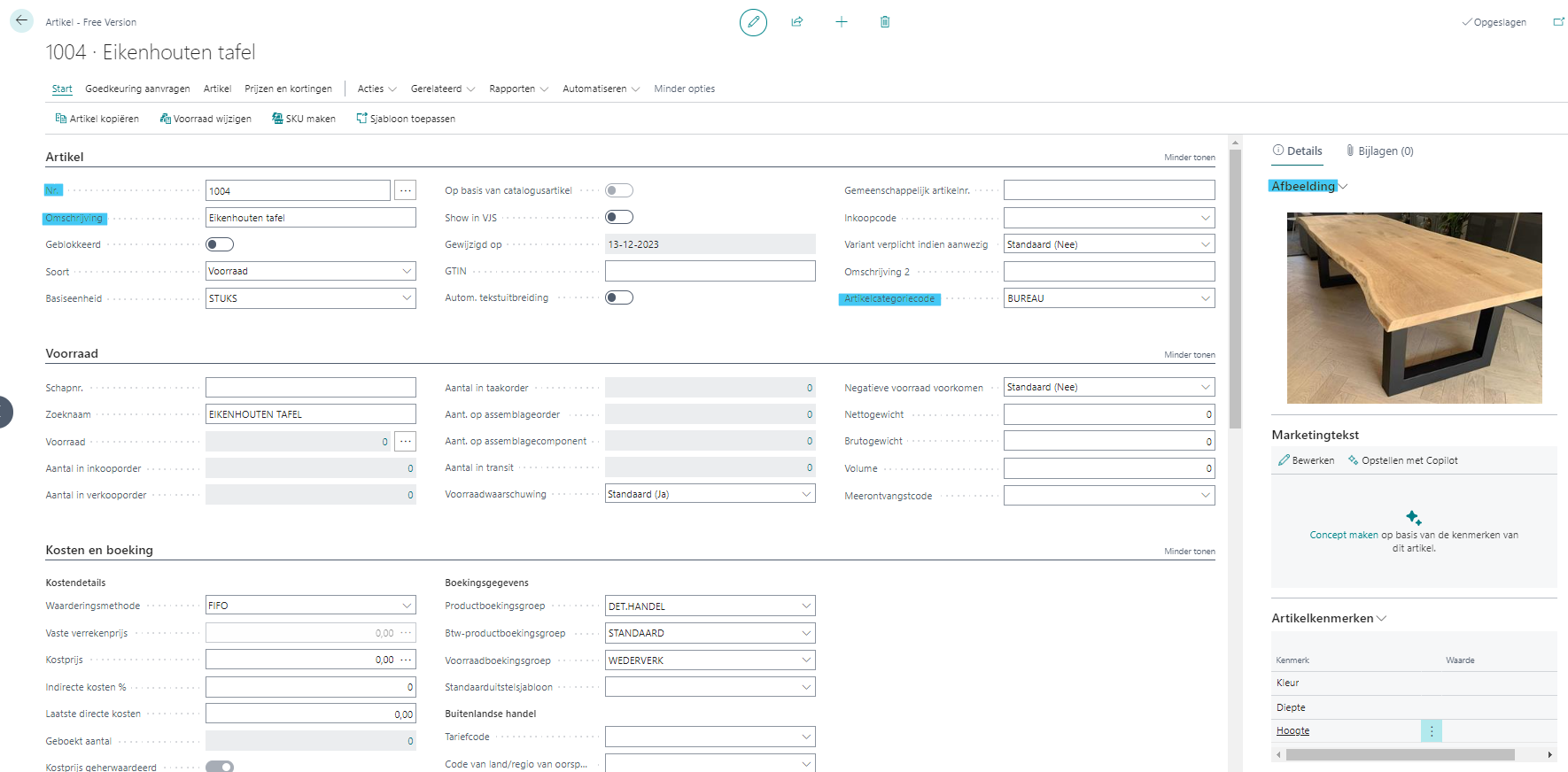
Task: Click Opstellen met Copilot button
Action: (x=1403, y=460)
